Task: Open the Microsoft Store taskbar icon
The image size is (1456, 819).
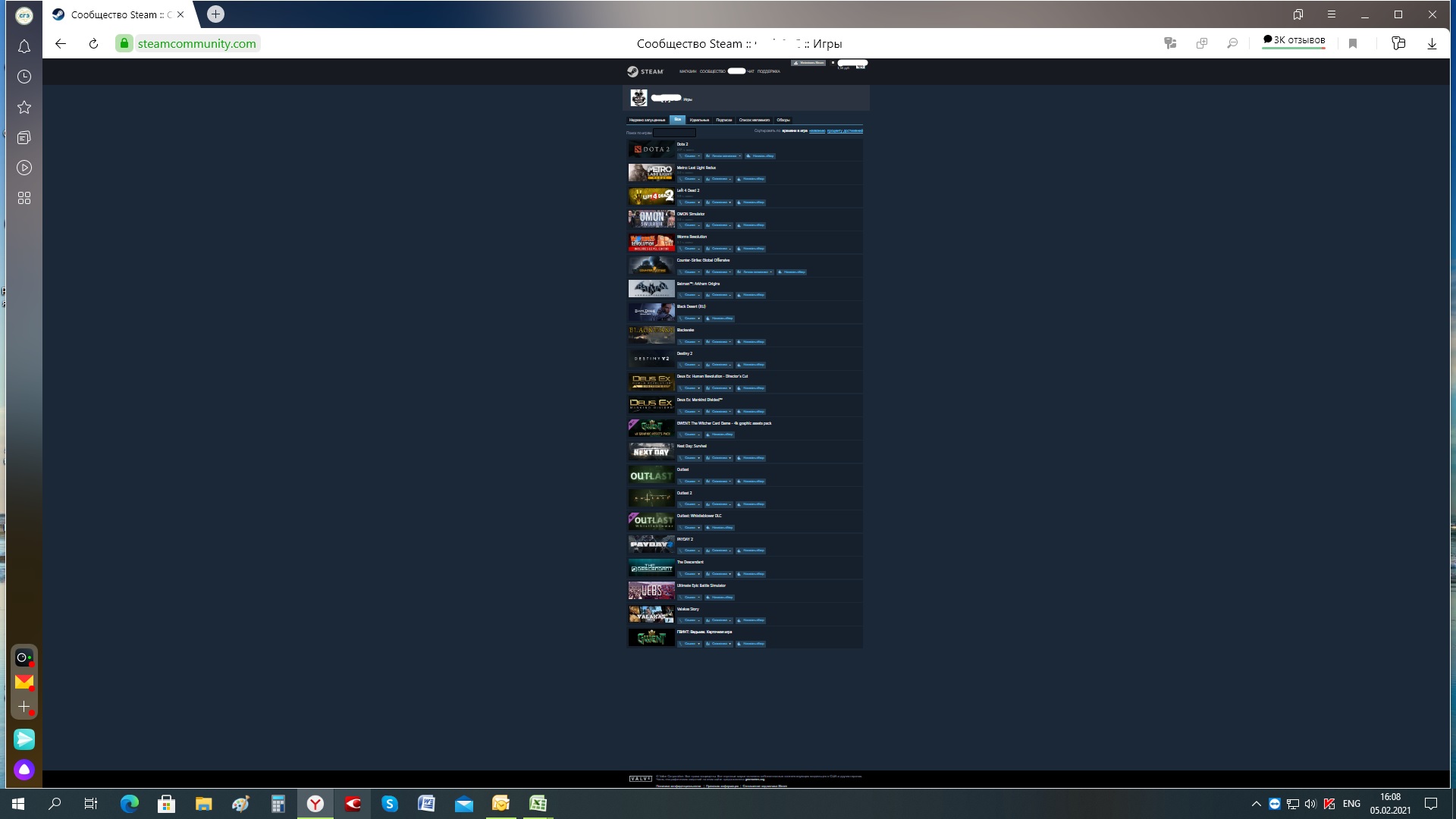Action: point(166,804)
